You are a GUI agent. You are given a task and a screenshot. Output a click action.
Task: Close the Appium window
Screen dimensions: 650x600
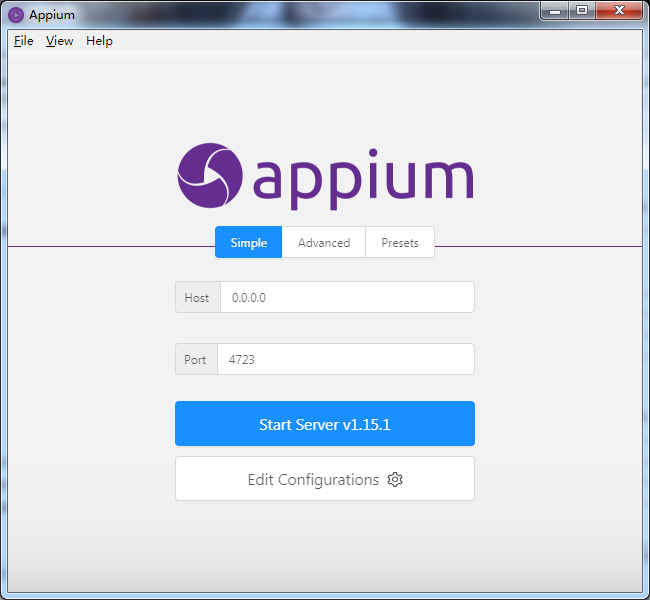point(619,11)
